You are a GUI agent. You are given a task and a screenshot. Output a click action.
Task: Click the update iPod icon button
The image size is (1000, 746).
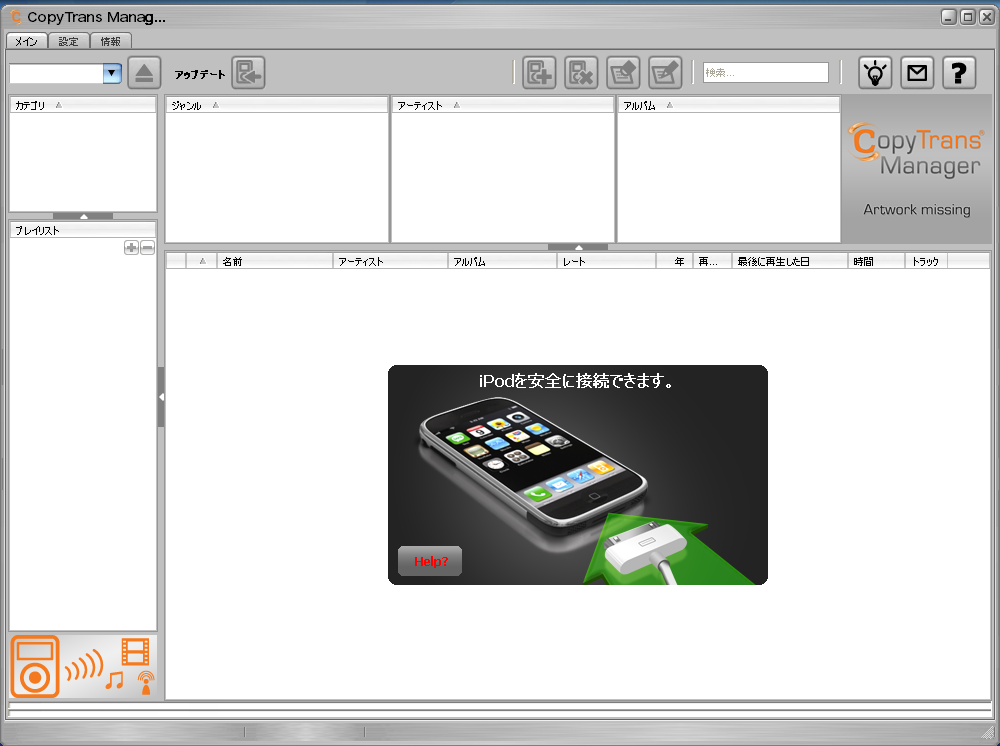[x=248, y=73]
